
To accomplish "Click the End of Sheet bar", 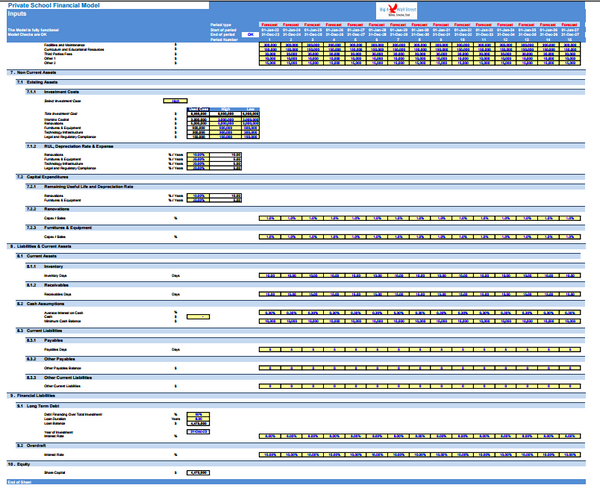I will pyautogui.click(x=20, y=483).
